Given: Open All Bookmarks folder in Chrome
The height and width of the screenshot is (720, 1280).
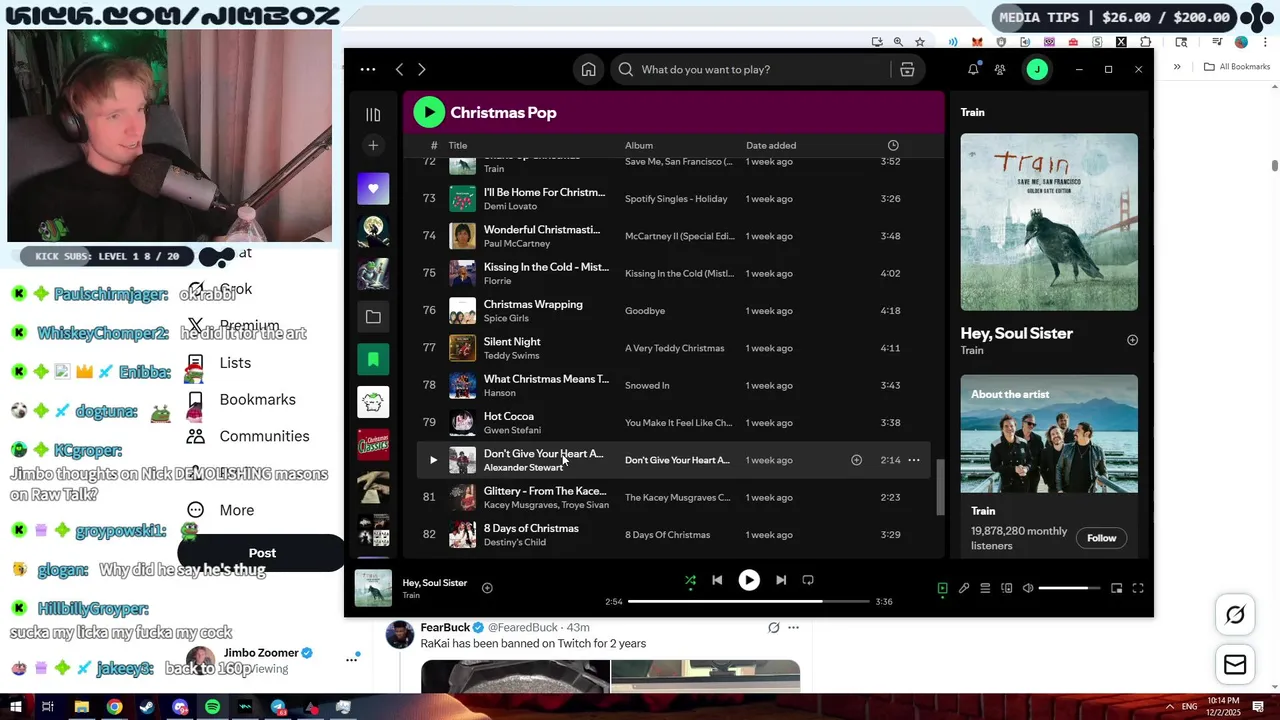Looking at the screenshot, I should point(1237,67).
